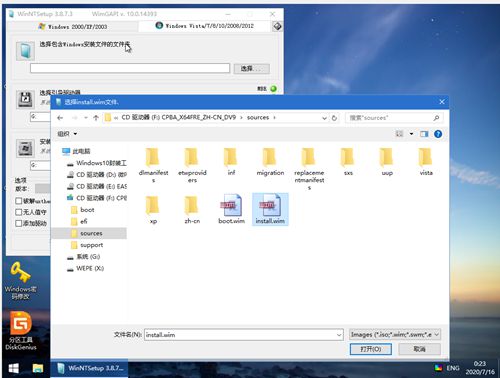Image resolution: width=500 pixels, height=378 pixels.
Task: Change the file view layout
Action: [x=399, y=134]
